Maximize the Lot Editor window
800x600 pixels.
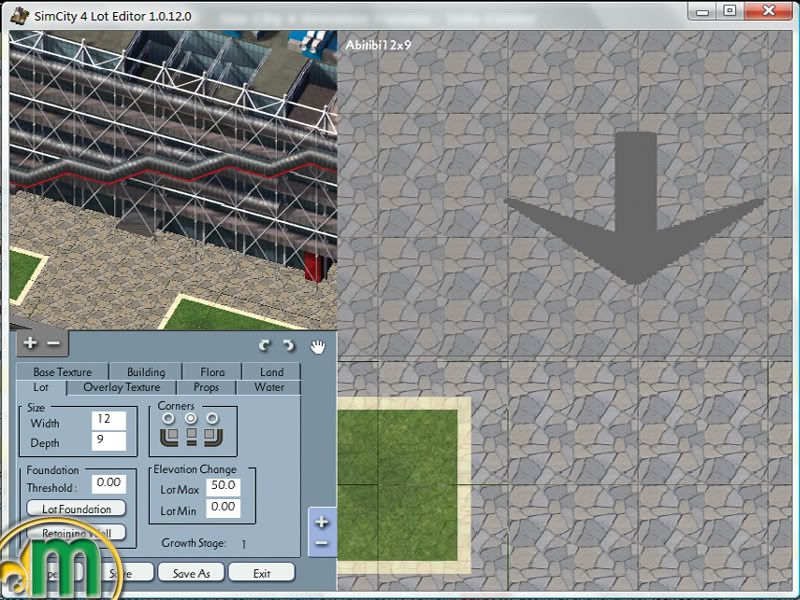tap(730, 12)
